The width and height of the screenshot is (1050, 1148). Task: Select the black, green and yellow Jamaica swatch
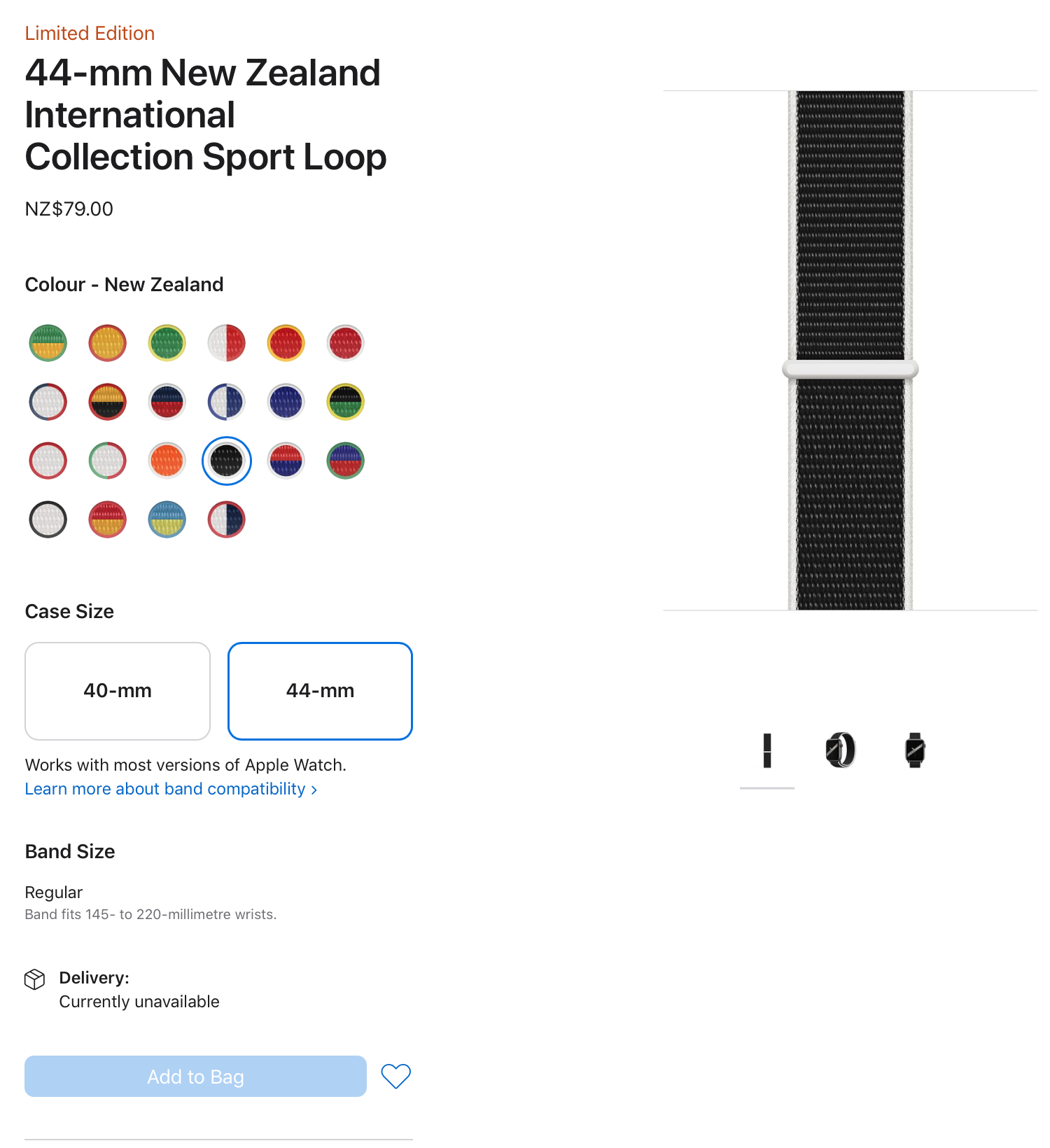[344, 402]
